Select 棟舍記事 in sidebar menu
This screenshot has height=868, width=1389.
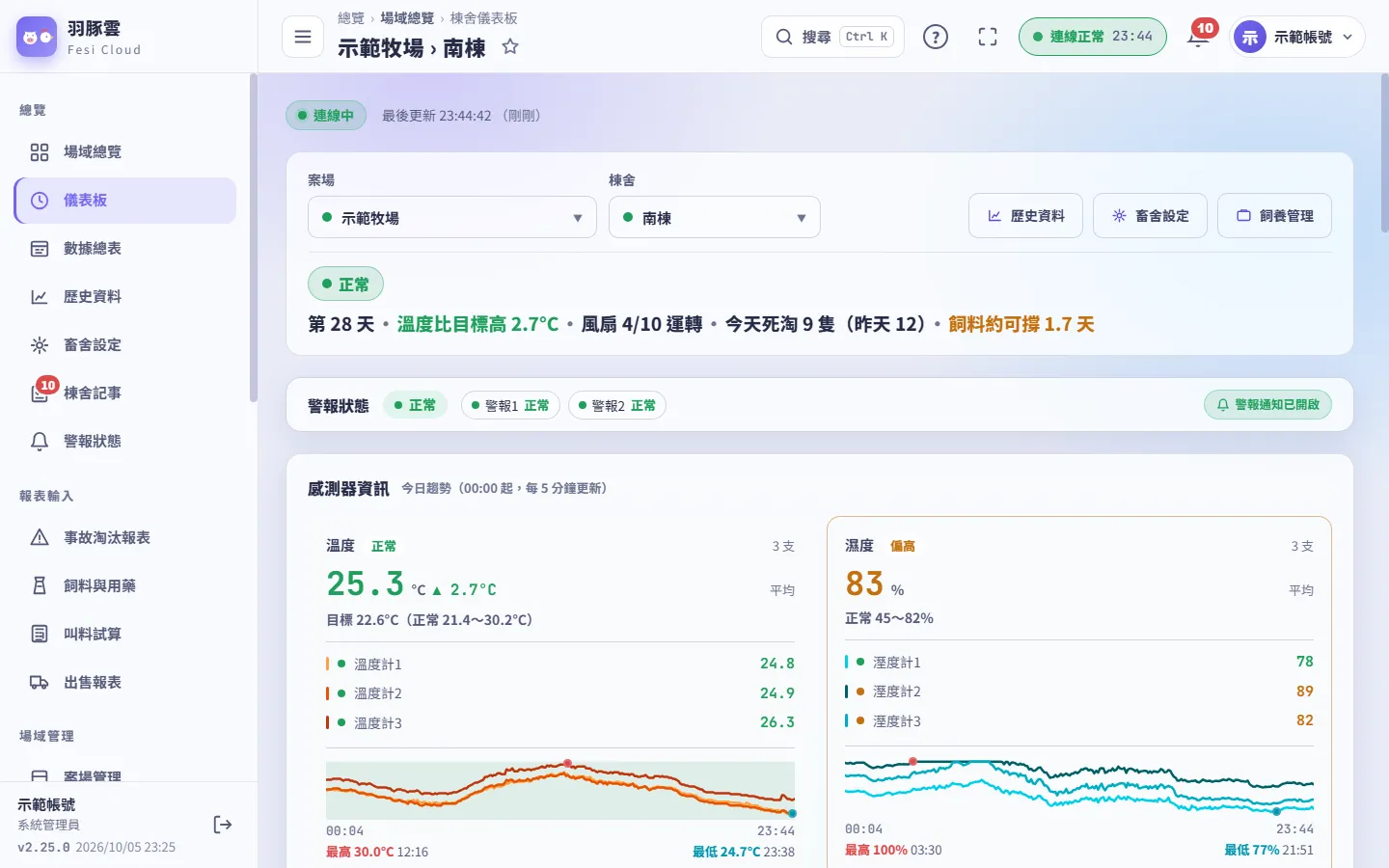tap(125, 393)
